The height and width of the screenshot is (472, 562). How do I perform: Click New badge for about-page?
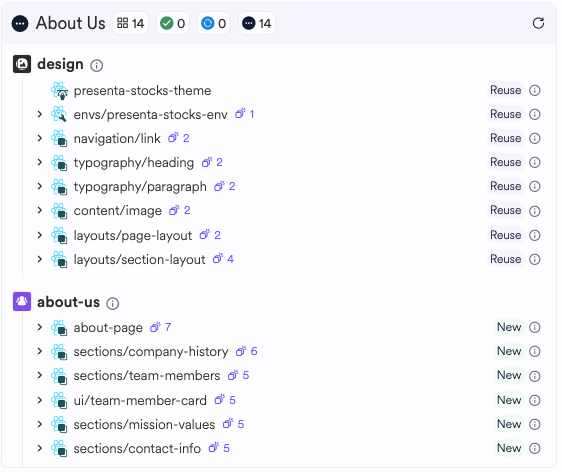coord(509,327)
